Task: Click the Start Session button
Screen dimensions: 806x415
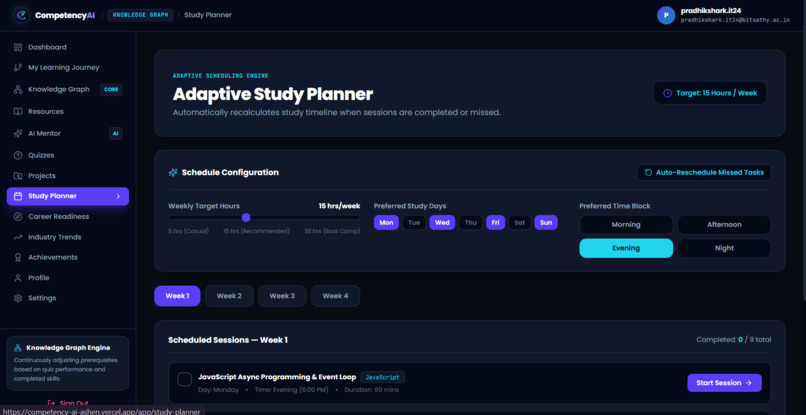Action: (724, 383)
